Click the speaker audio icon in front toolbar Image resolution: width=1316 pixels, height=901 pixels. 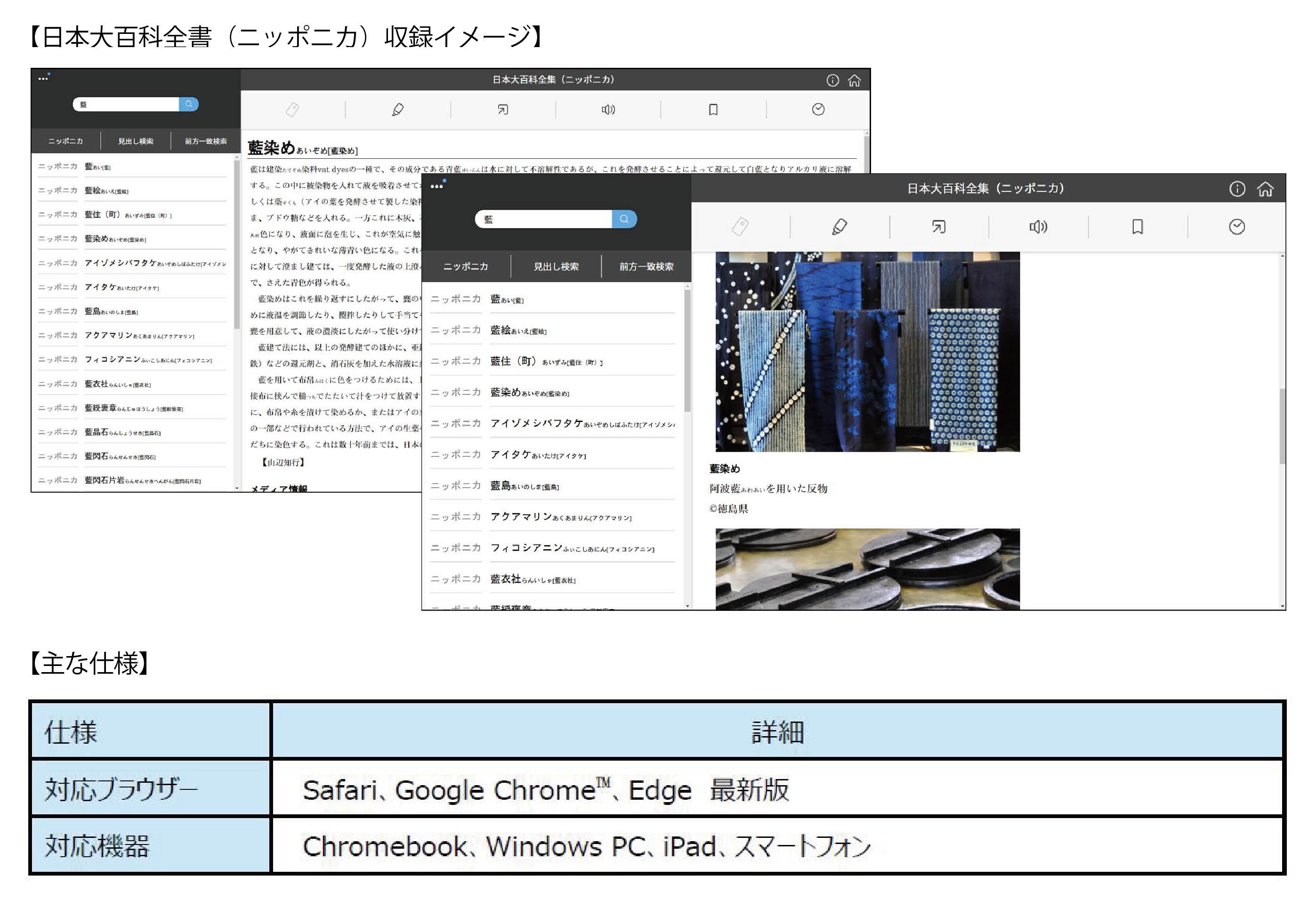1038,227
